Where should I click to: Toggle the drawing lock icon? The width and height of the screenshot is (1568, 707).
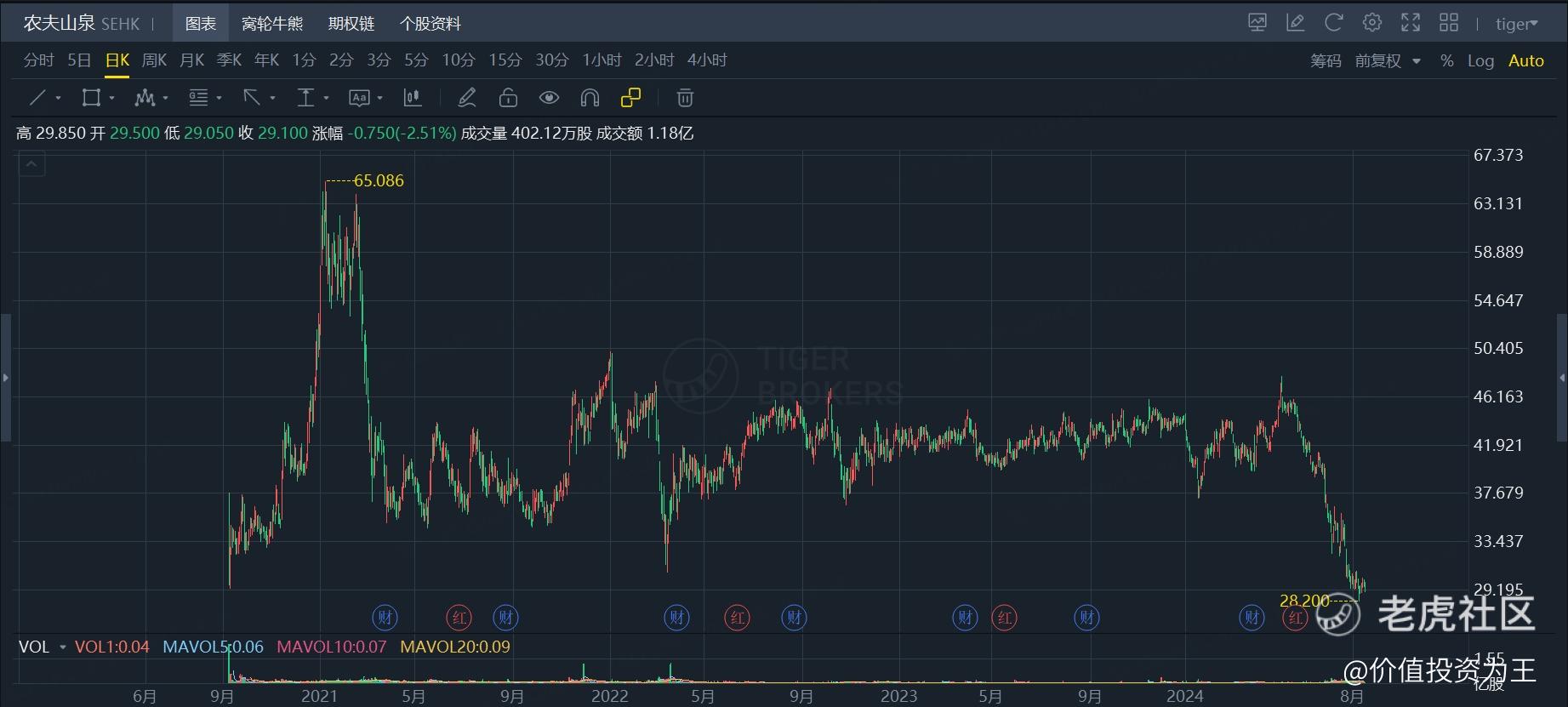click(508, 98)
